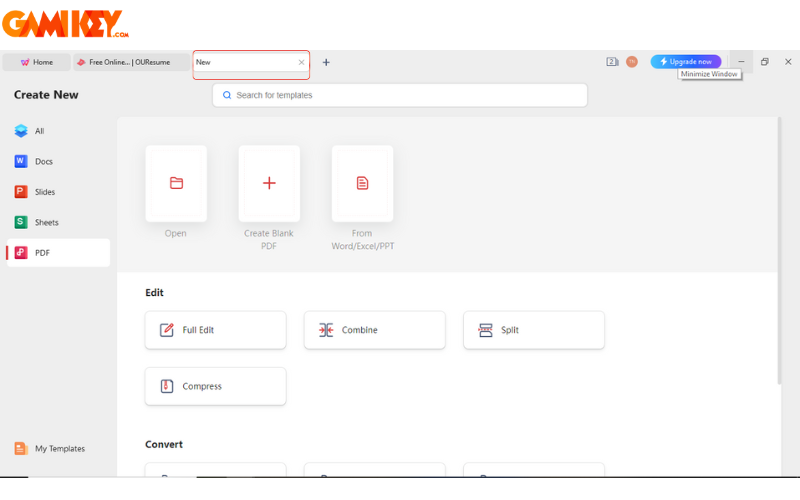The width and height of the screenshot is (800, 500).
Task: Open My Templates in the sidebar
Action: coord(58,449)
